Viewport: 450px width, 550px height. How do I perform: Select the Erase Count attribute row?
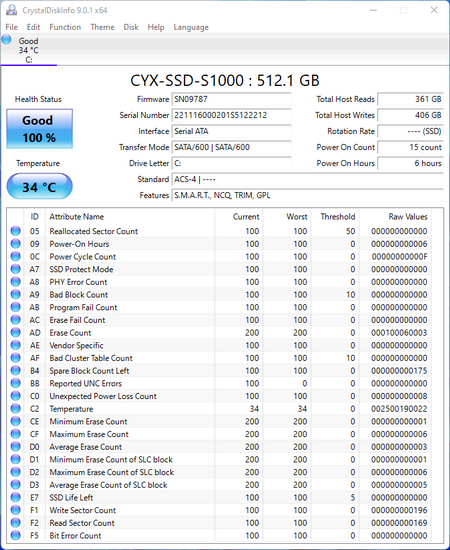tap(219, 333)
